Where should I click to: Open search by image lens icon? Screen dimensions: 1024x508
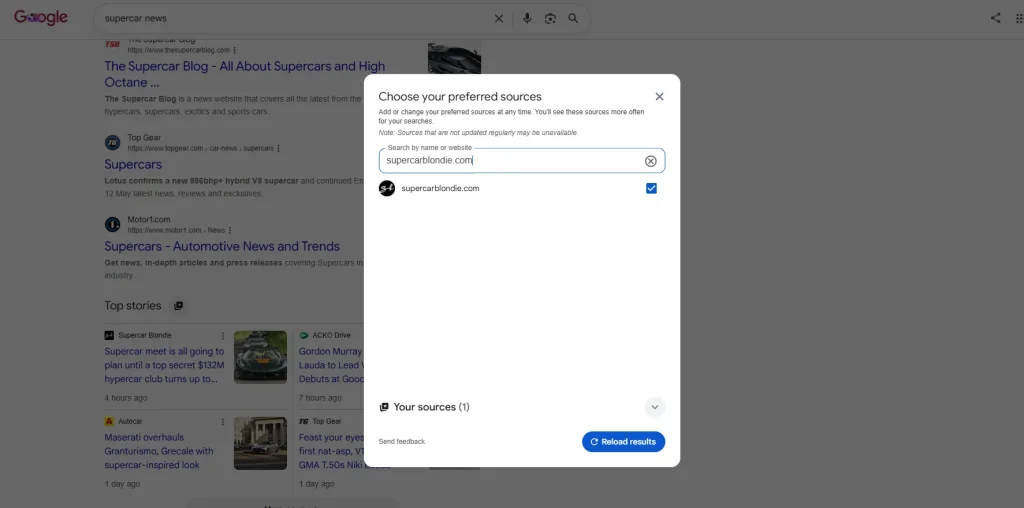[550, 18]
